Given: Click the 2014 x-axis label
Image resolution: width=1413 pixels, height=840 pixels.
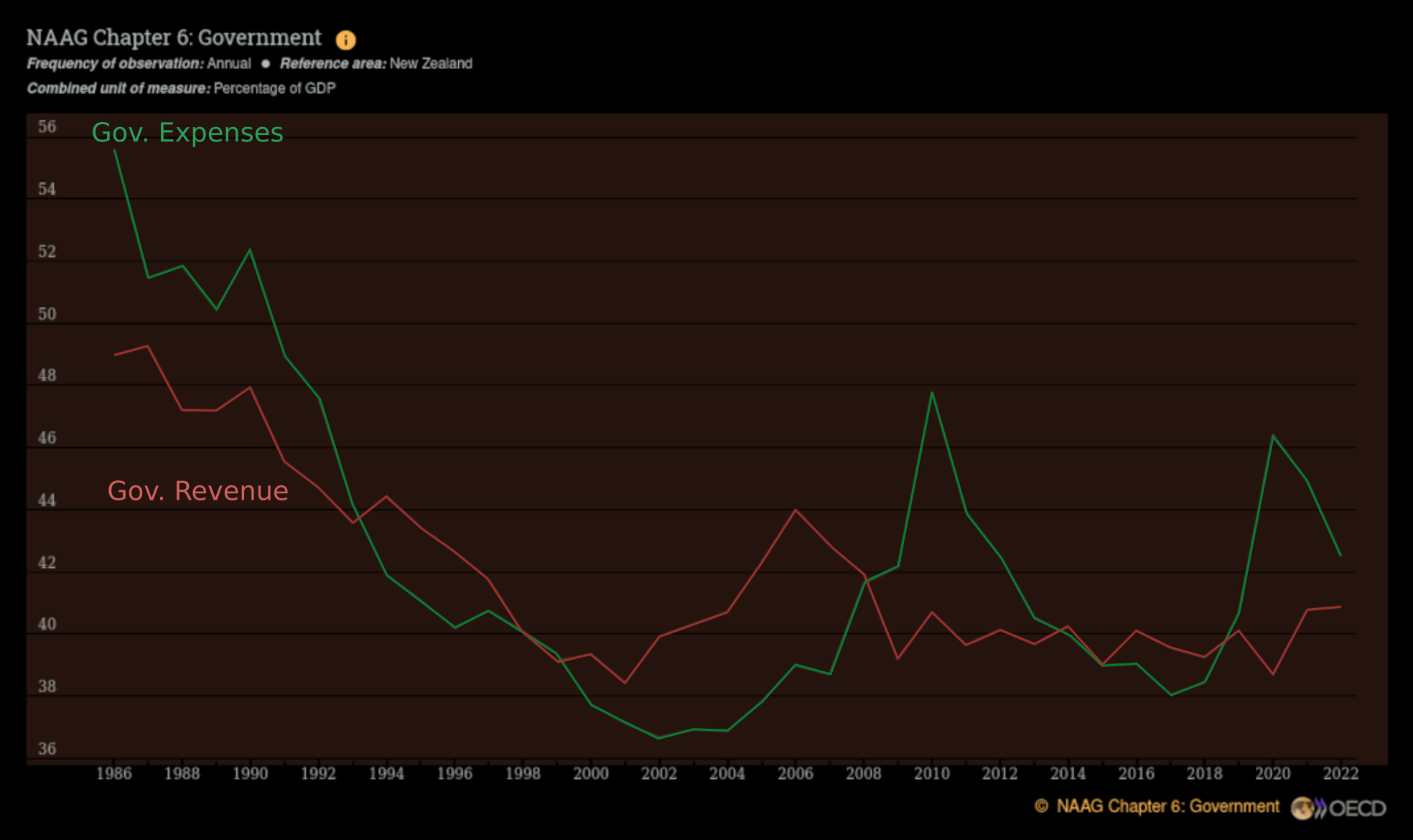Looking at the screenshot, I should coord(1068,773).
